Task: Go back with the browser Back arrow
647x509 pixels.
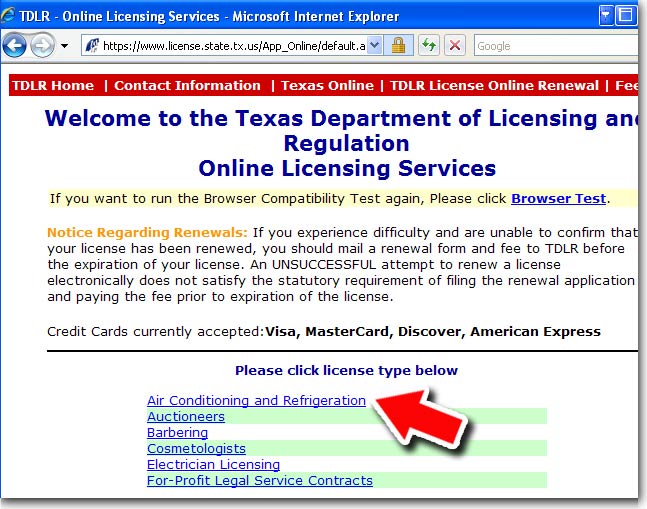Action: coord(14,45)
